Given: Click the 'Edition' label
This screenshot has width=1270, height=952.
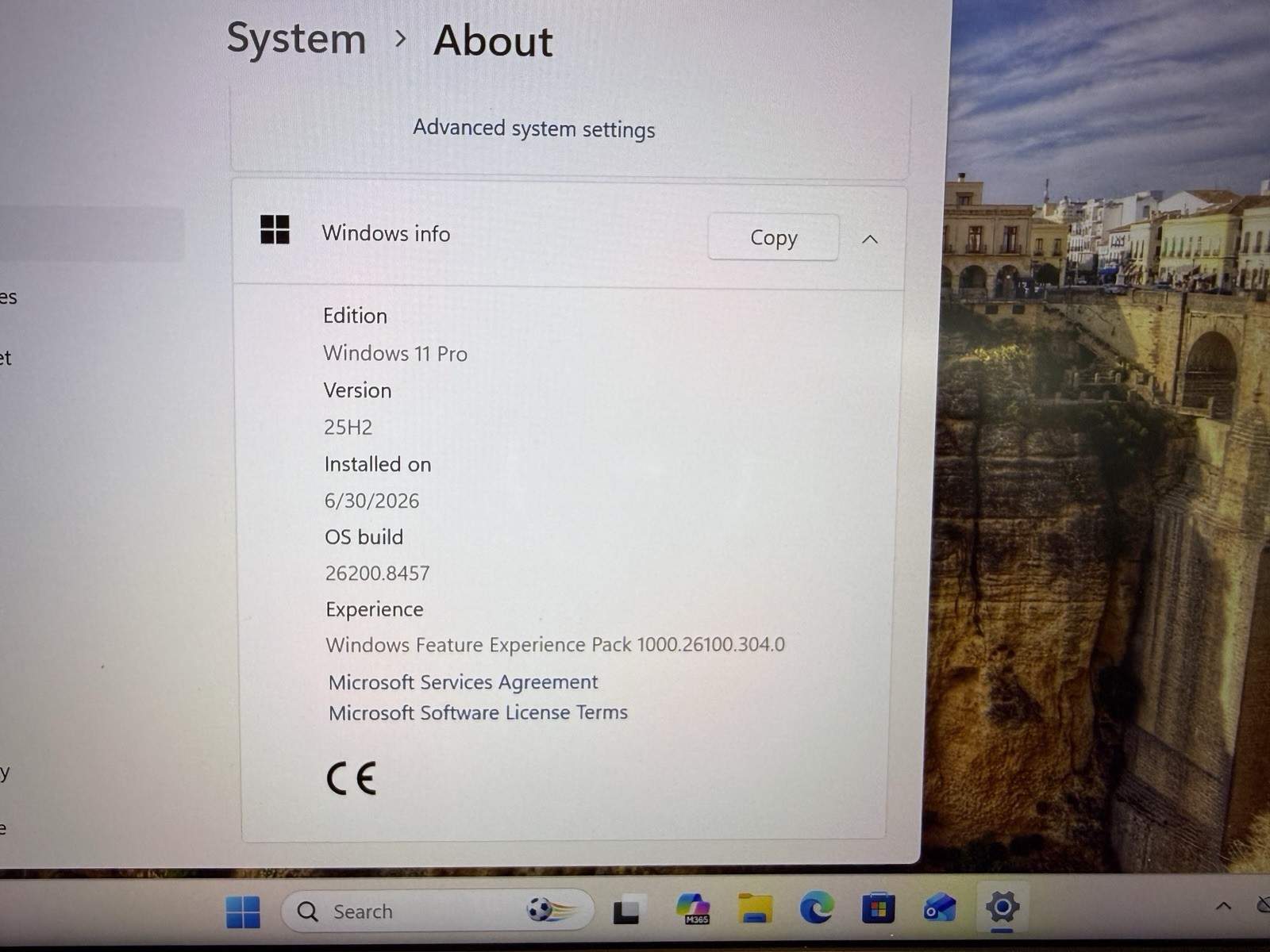Looking at the screenshot, I should coord(355,316).
